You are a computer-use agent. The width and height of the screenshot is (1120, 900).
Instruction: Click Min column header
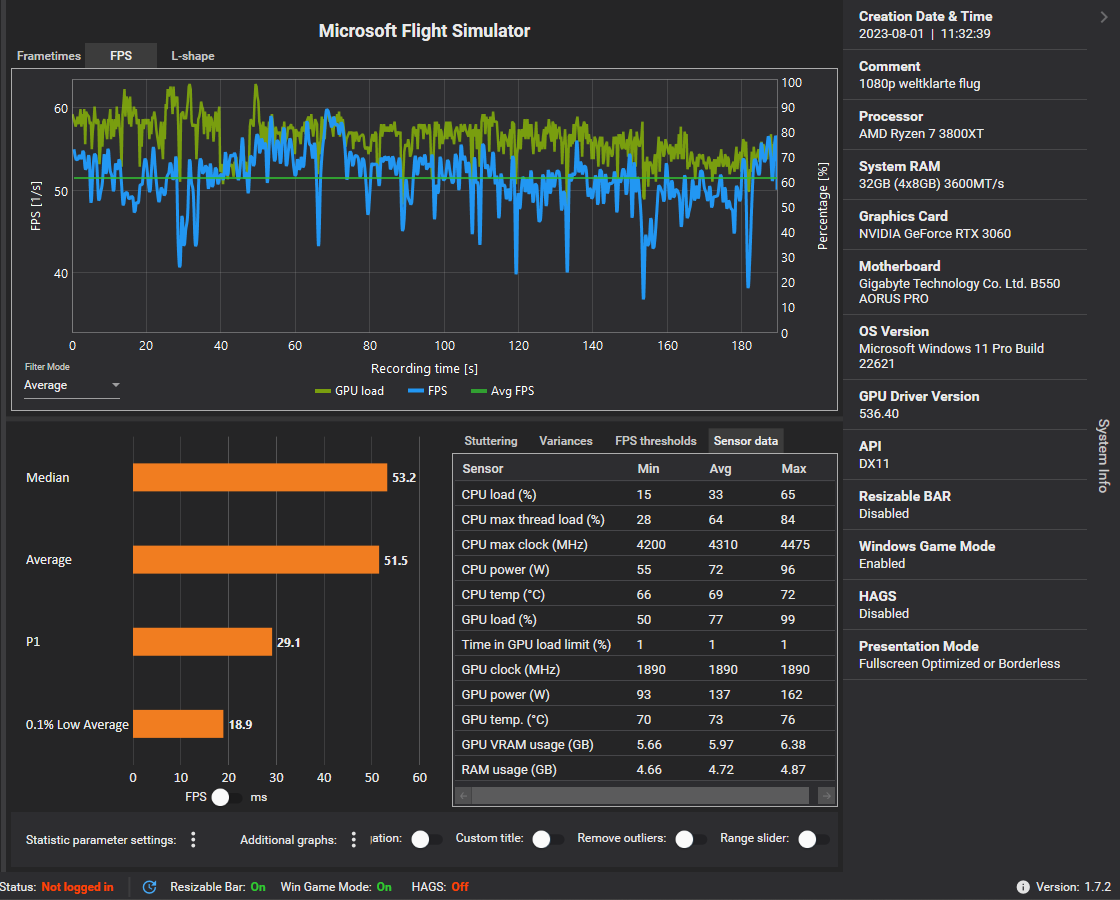(648, 469)
